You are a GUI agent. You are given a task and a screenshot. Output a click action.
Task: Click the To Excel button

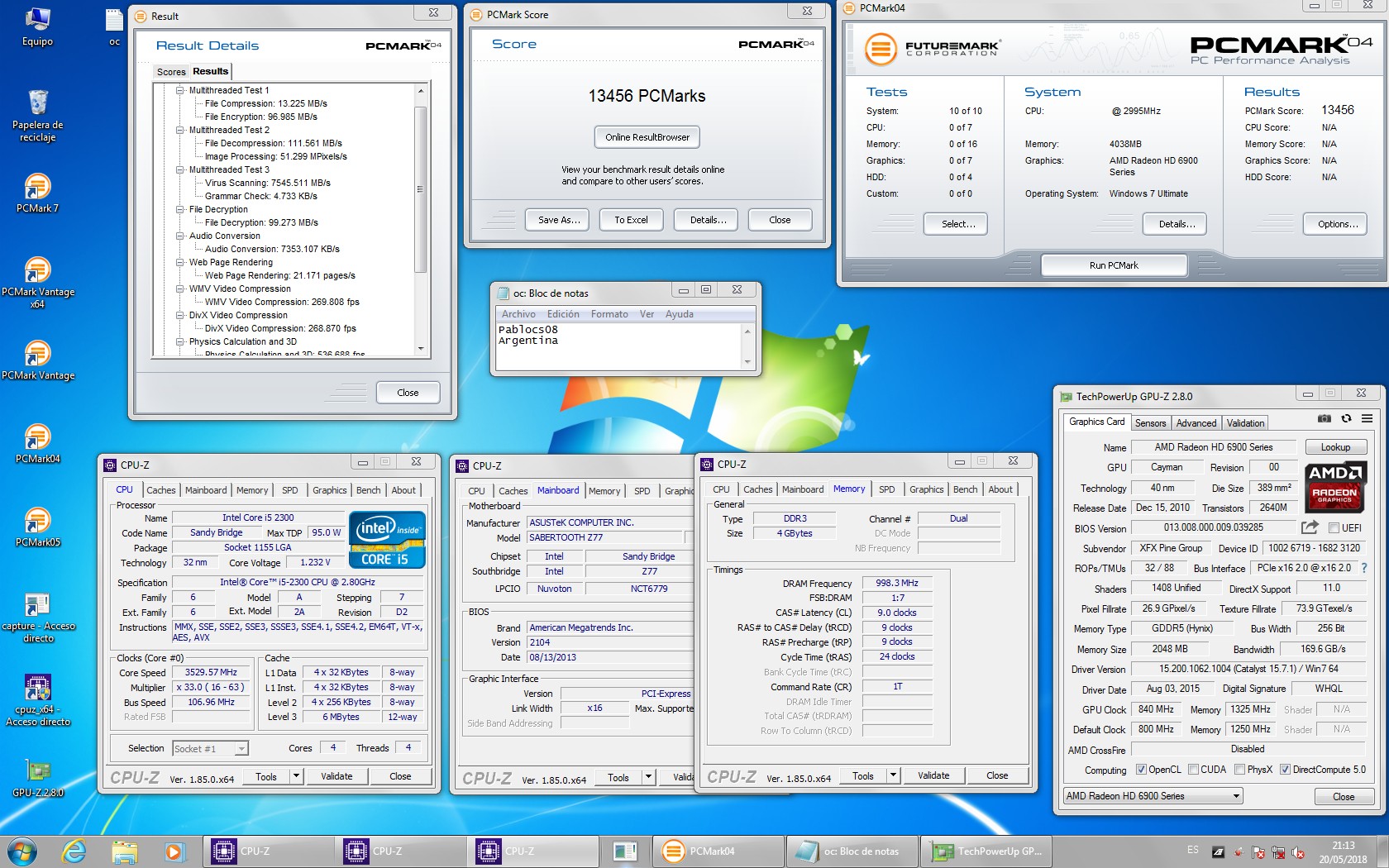631,220
